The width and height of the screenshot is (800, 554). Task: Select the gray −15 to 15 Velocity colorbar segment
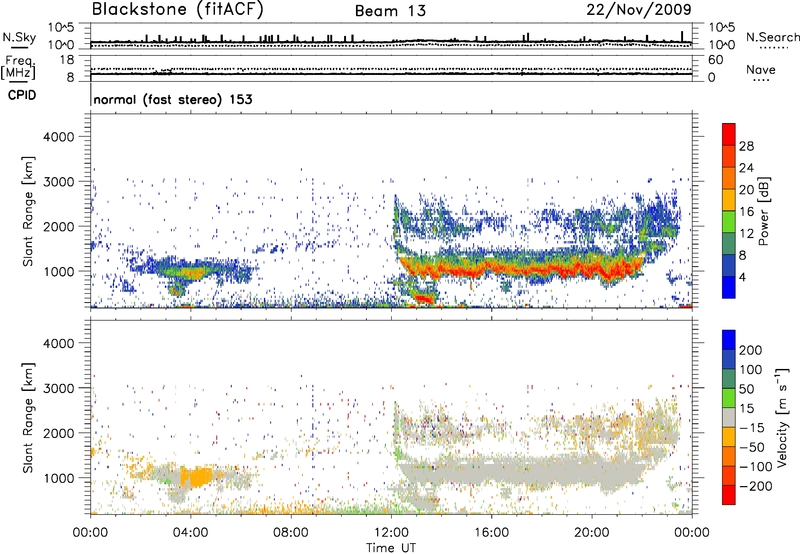[x=729, y=417]
